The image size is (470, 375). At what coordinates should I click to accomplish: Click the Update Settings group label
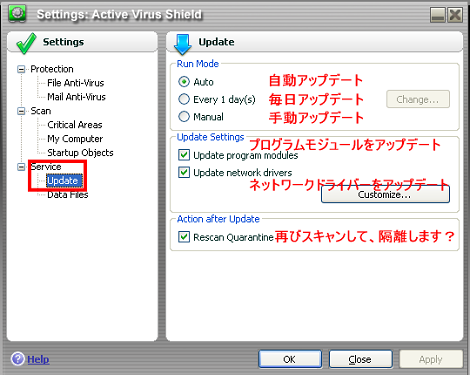pos(210,137)
